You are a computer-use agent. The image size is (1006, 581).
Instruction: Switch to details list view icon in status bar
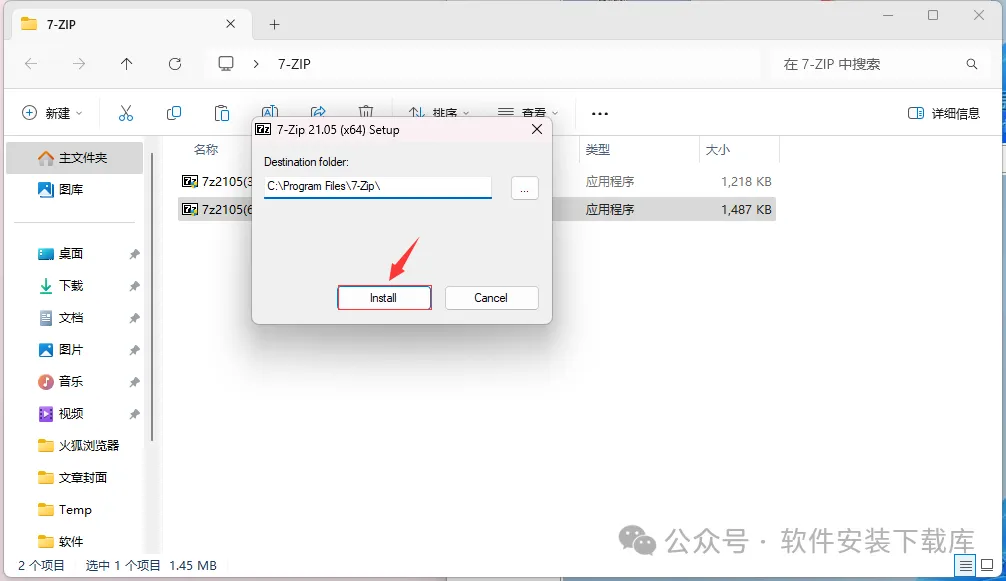[x=965, y=566]
